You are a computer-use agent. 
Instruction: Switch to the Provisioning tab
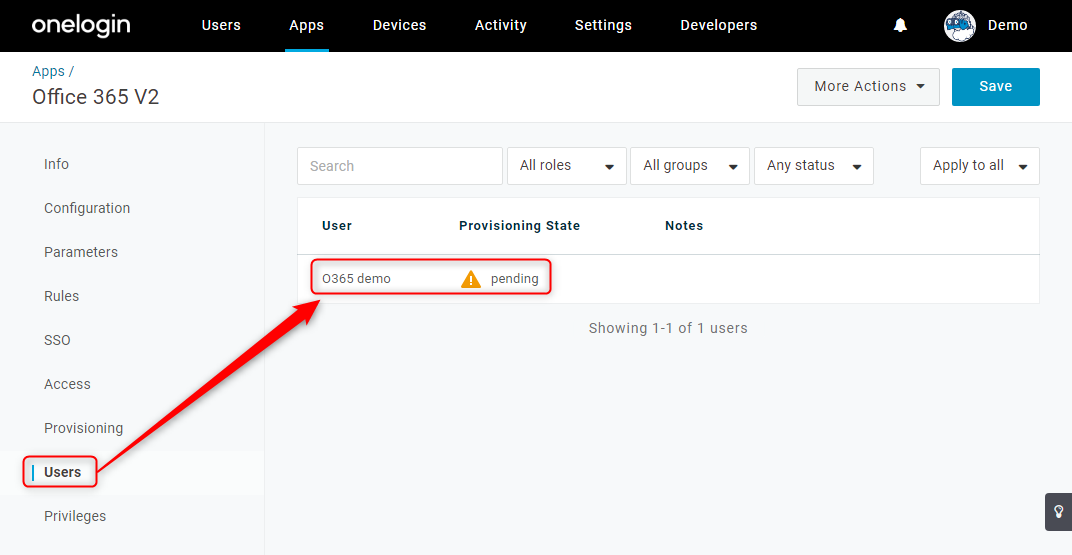point(83,429)
